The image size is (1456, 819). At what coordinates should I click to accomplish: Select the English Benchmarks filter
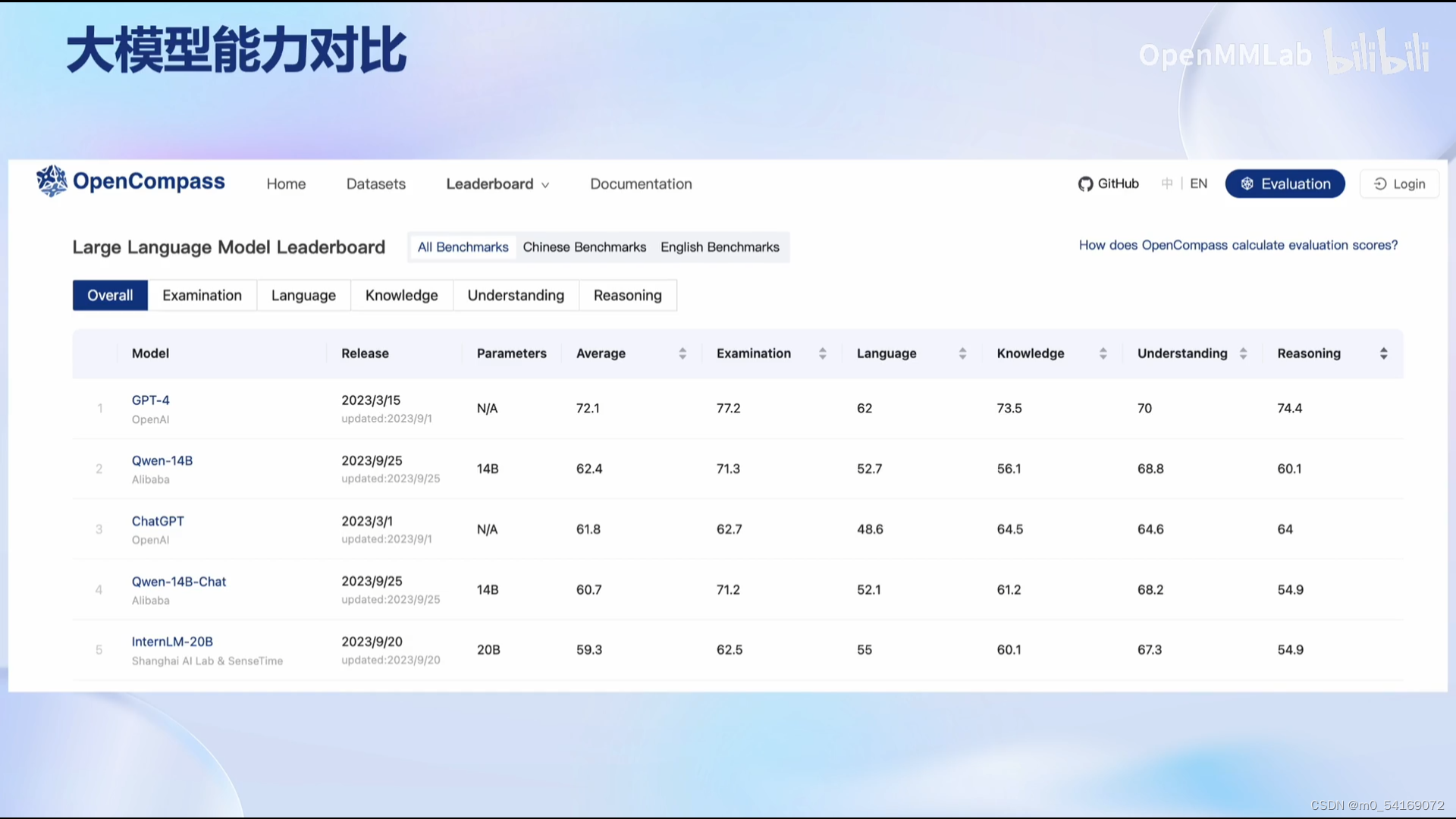720,246
